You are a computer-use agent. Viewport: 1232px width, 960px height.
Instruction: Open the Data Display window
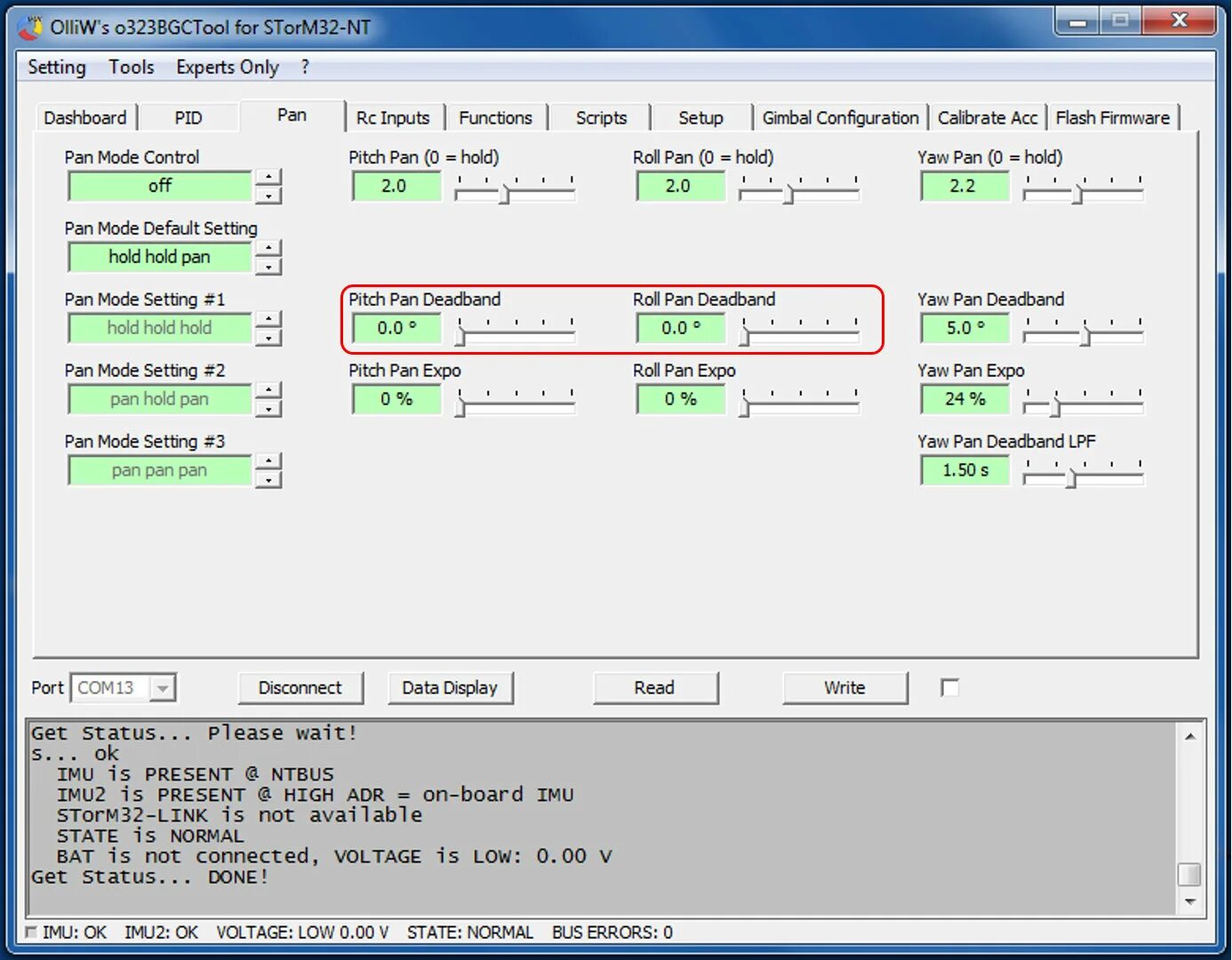coord(450,688)
